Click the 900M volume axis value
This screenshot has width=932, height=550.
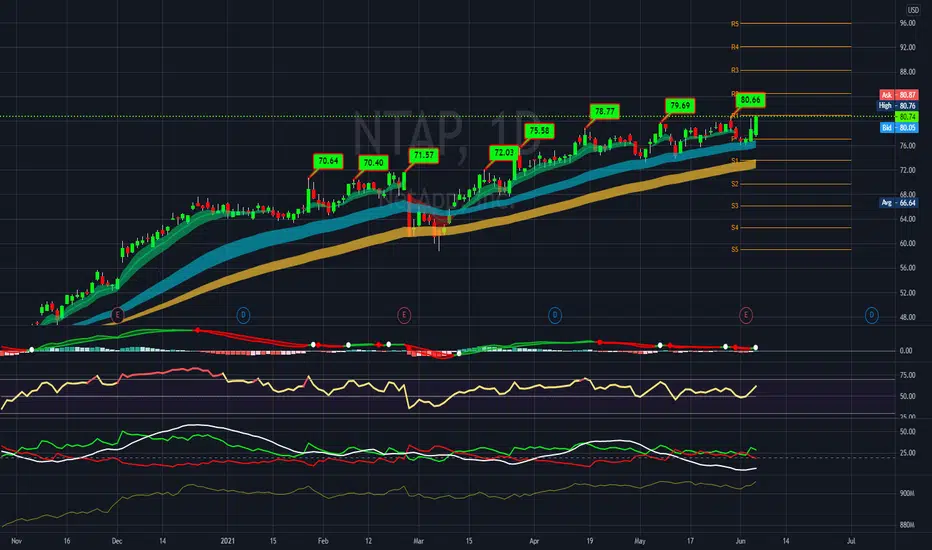pyautogui.click(x=907, y=494)
